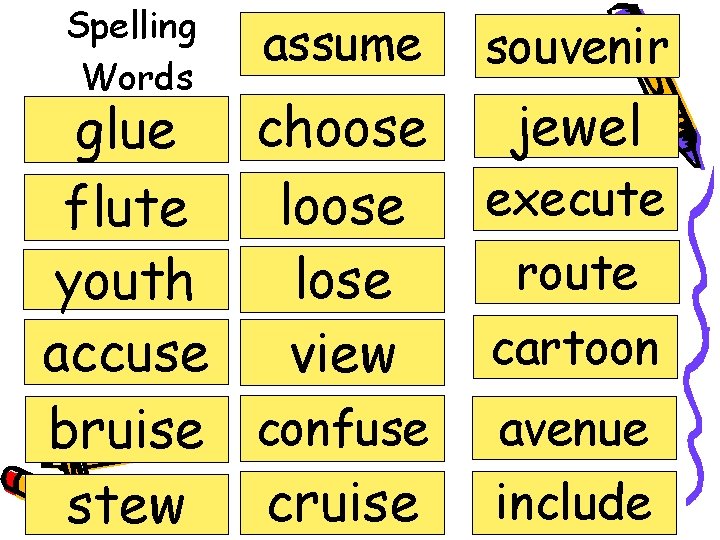Click the 'assume' word card

click(343, 44)
